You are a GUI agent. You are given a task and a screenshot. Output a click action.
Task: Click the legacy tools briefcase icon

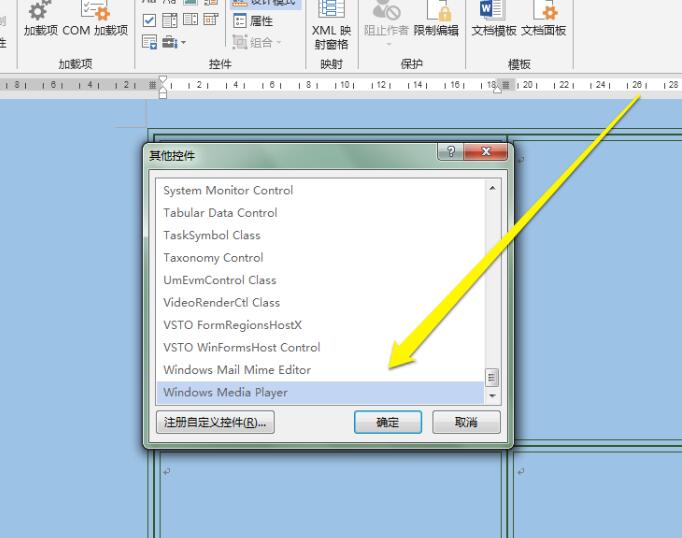point(170,42)
